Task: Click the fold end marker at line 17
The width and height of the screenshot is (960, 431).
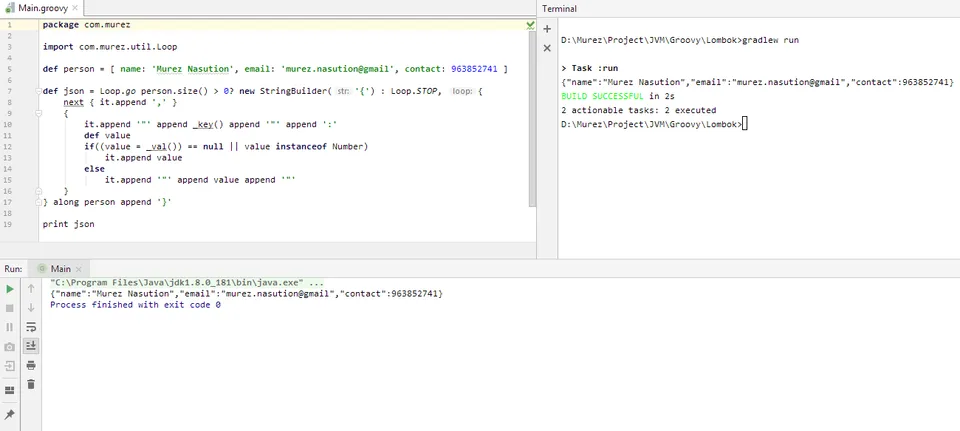Action: (39, 201)
